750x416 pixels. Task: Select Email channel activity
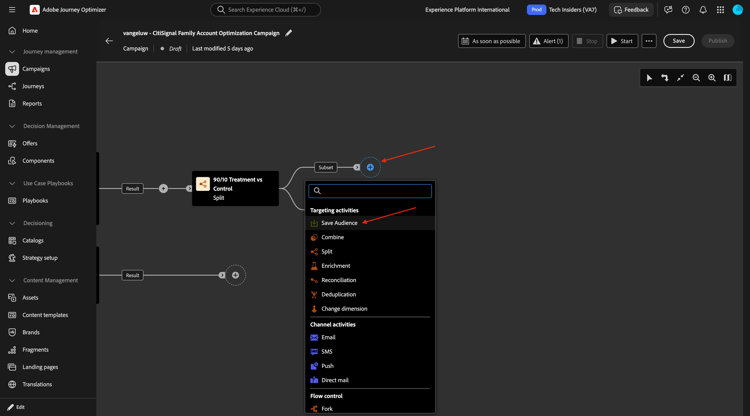point(370,337)
